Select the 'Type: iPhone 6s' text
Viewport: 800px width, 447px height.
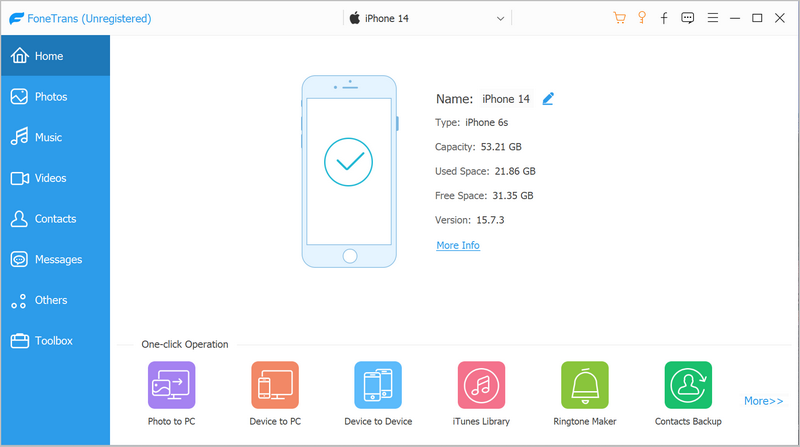point(471,122)
